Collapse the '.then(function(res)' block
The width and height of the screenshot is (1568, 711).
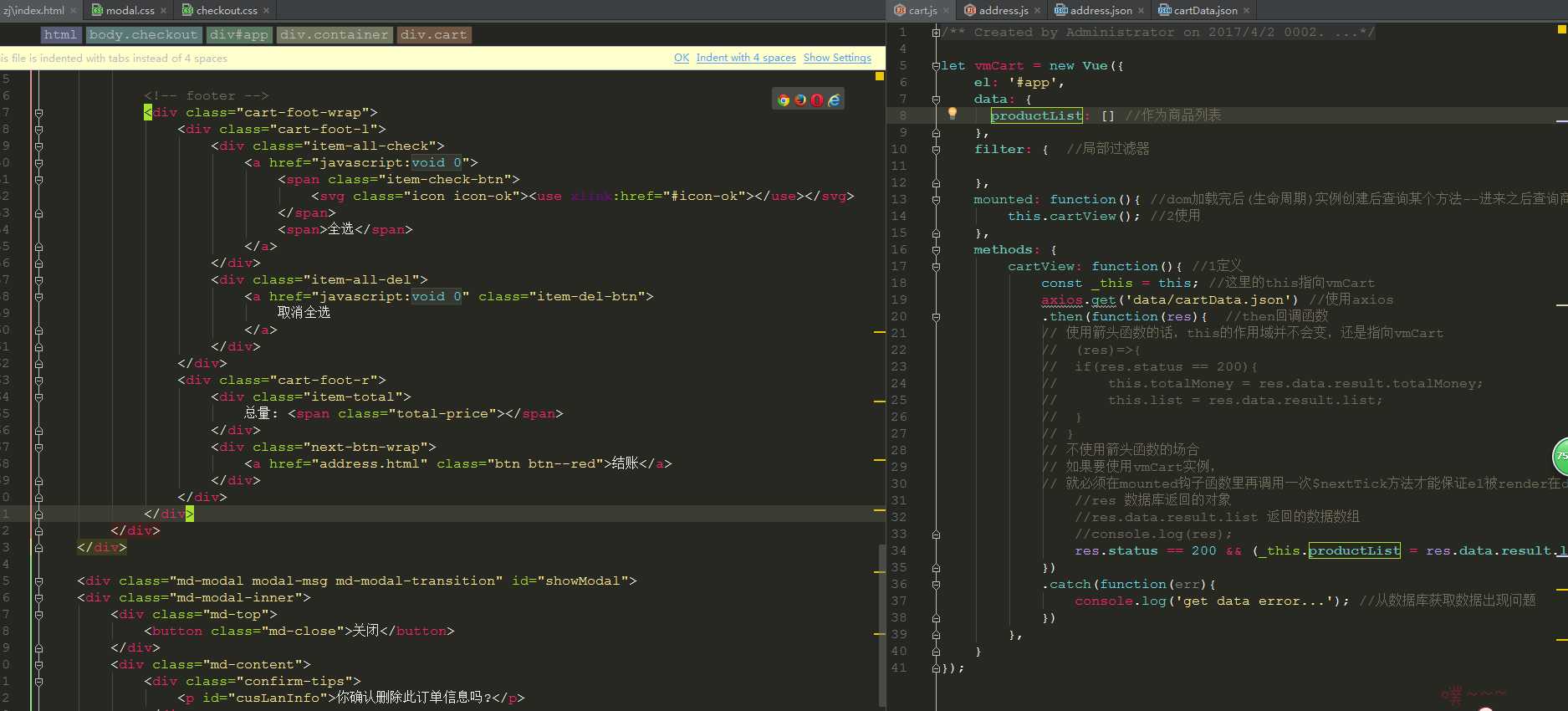pyautogui.click(x=936, y=316)
